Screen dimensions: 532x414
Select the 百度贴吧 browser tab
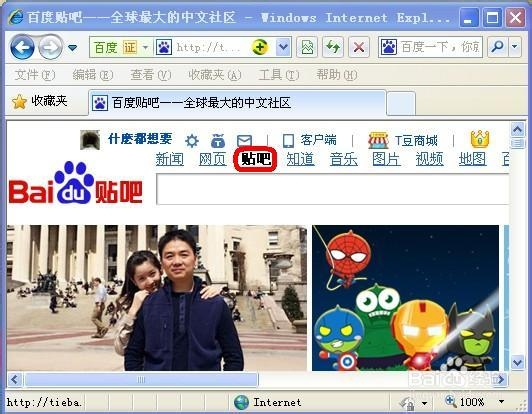pyautogui.click(x=237, y=103)
